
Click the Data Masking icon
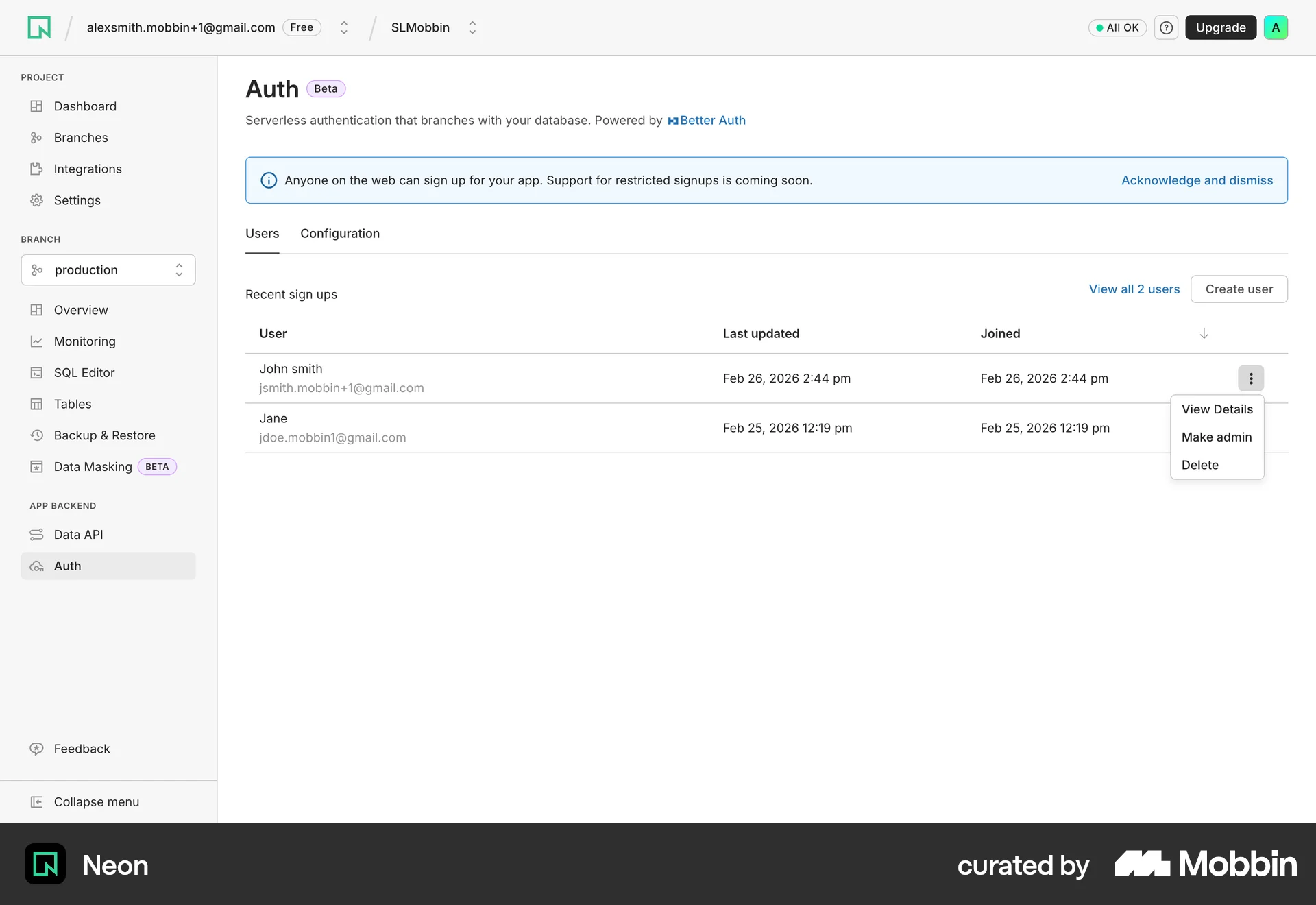click(x=36, y=467)
